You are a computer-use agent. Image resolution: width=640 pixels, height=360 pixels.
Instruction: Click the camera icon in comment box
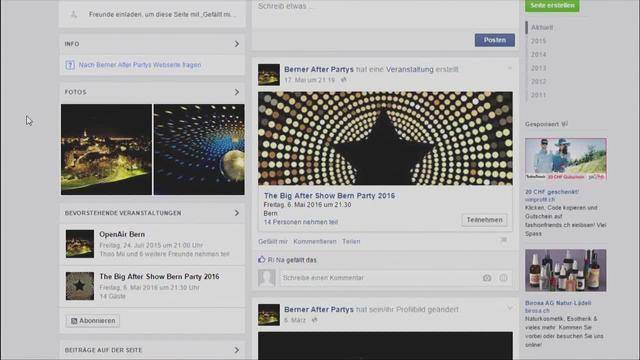coord(487,278)
